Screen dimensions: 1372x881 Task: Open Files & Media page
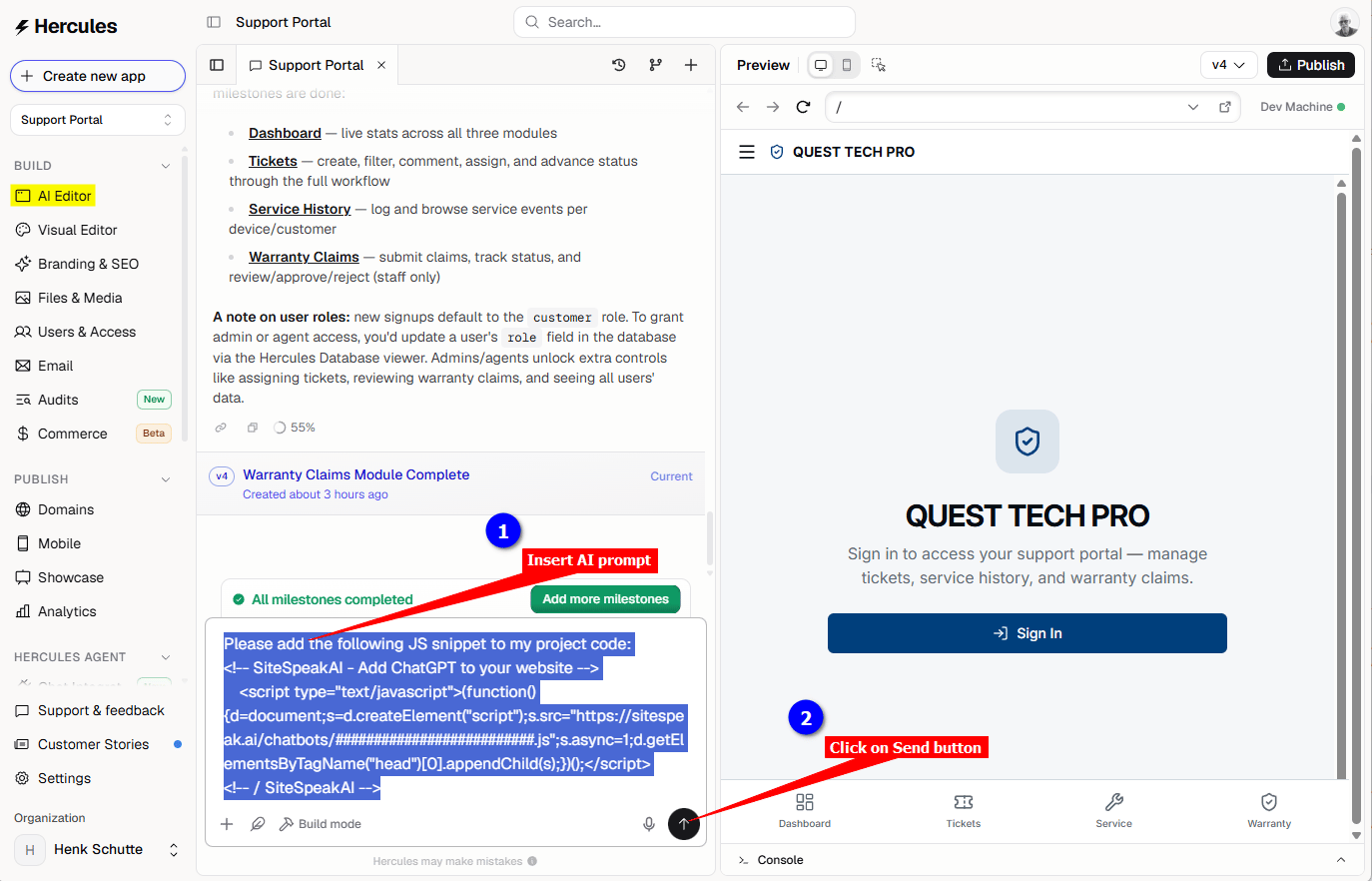(x=69, y=298)
